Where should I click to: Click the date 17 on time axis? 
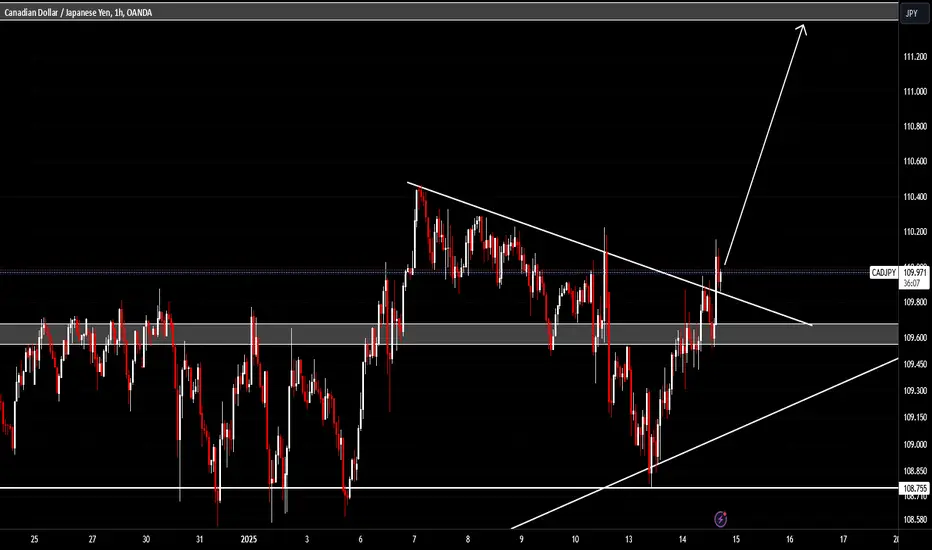point(843,539)
